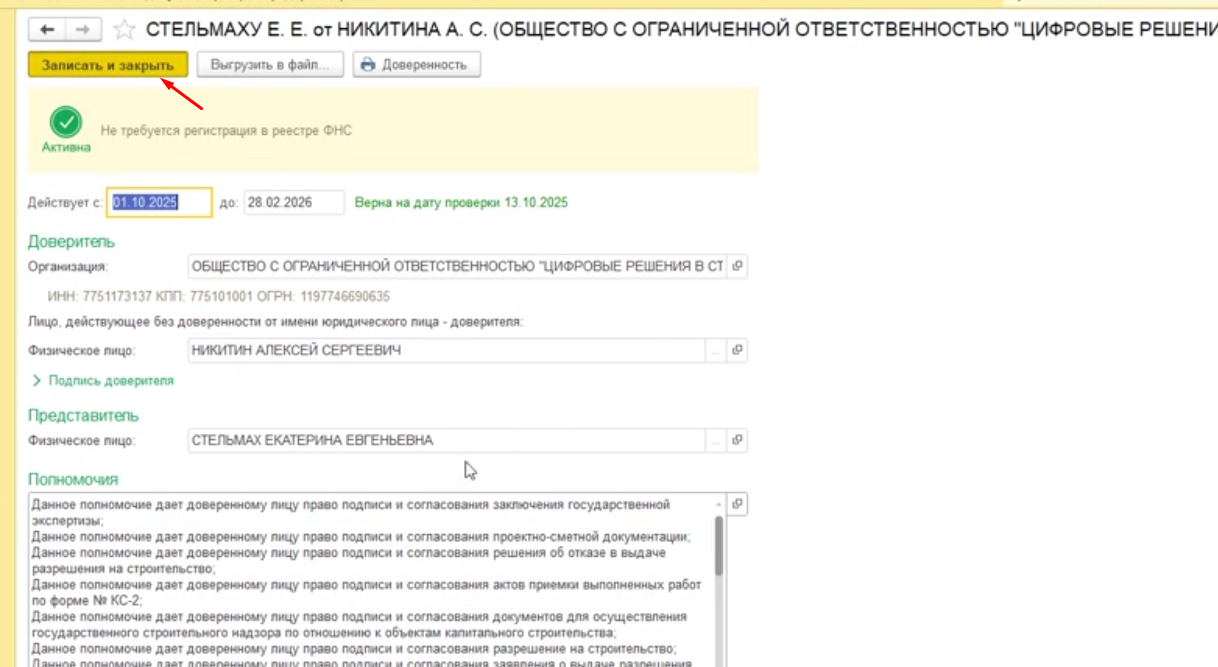Viewport: 1218px width, 667px height.
Task: Click the Представитель name field СТЕЛЬМАХ
Action: pos(445,441)
